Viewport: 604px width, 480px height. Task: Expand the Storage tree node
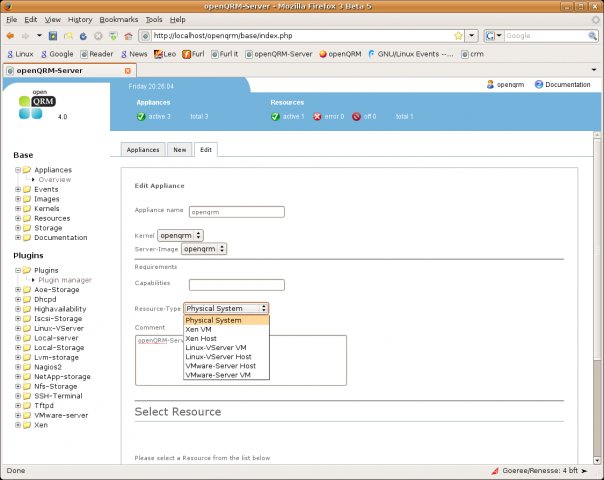click(18, 228)
